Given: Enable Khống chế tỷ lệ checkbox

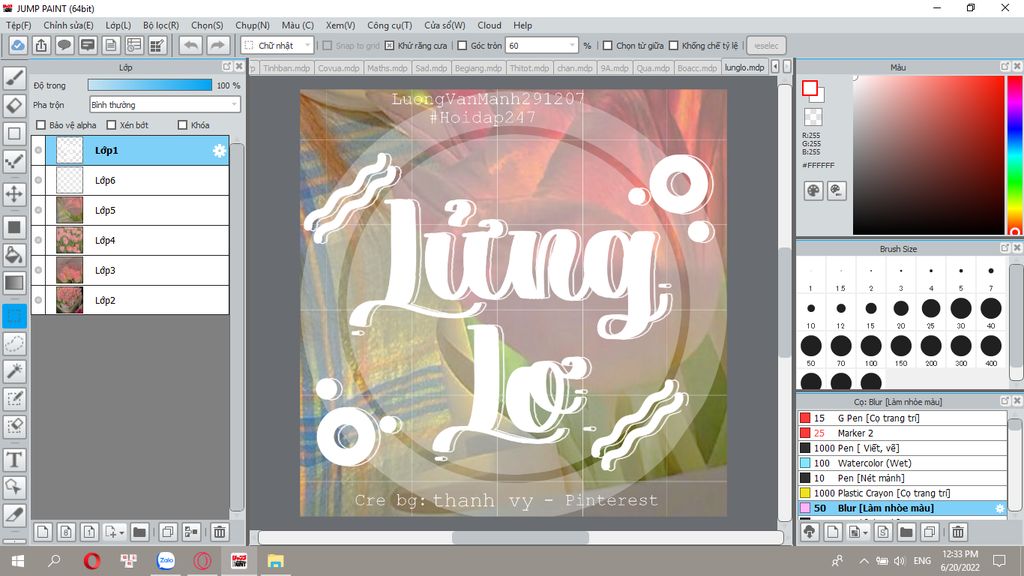Looking at the screenshot, I should click(x=673, y=46).
